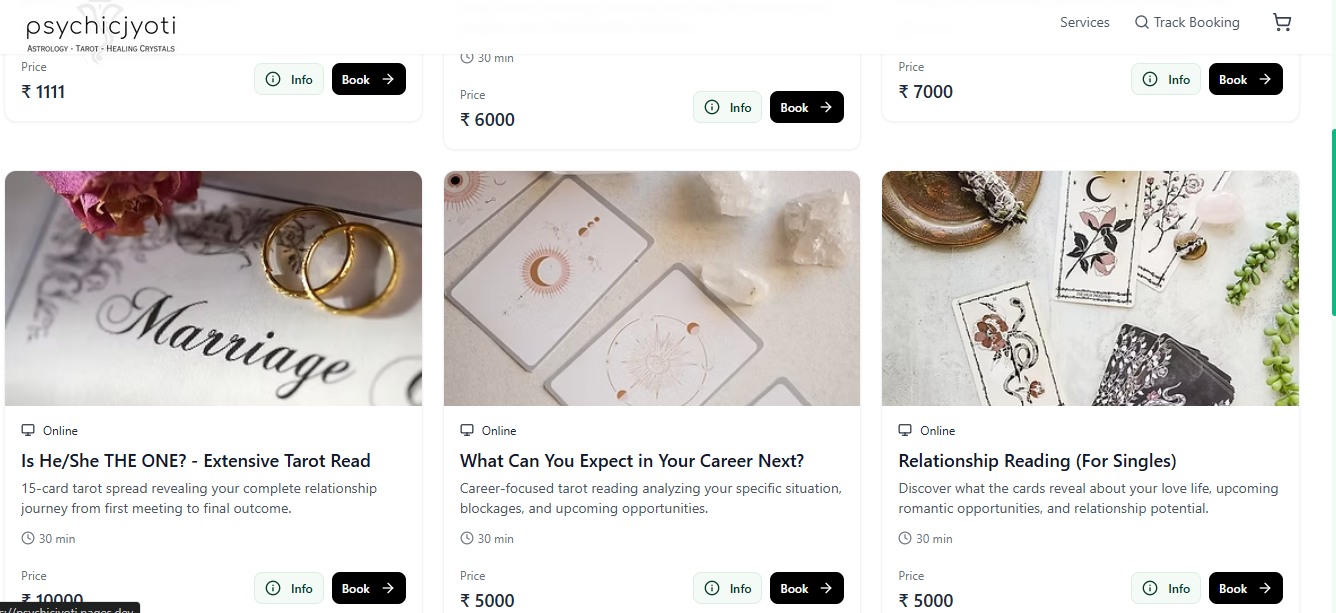The image size is (1336, 613).
Task: Book the ₹ 1111 service
Action: point(368,80)
